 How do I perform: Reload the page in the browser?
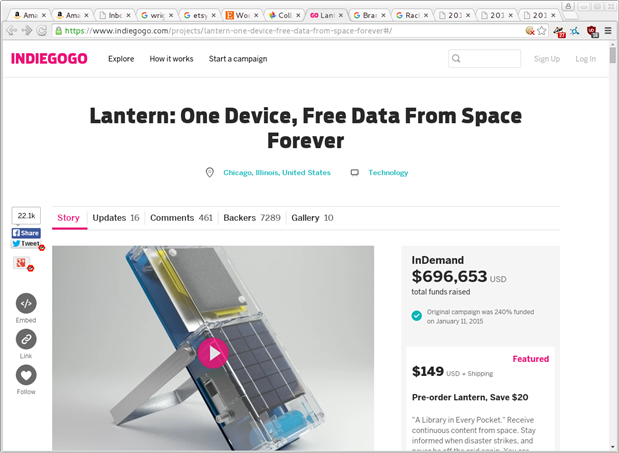[x=42, y=31]
